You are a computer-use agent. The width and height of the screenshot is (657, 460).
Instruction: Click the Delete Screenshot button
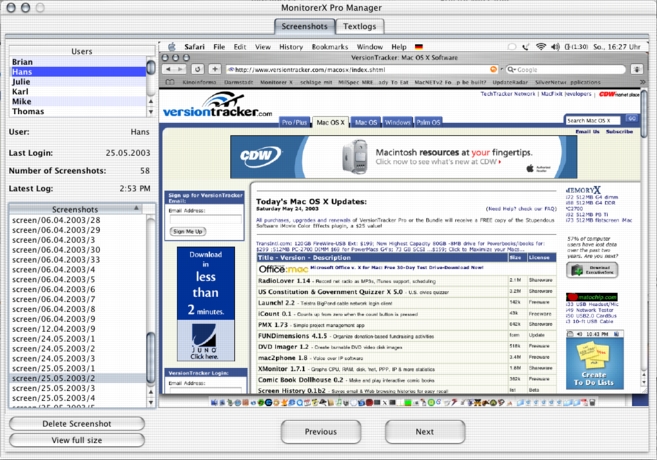pyautogui.click(x=77, y=424)
